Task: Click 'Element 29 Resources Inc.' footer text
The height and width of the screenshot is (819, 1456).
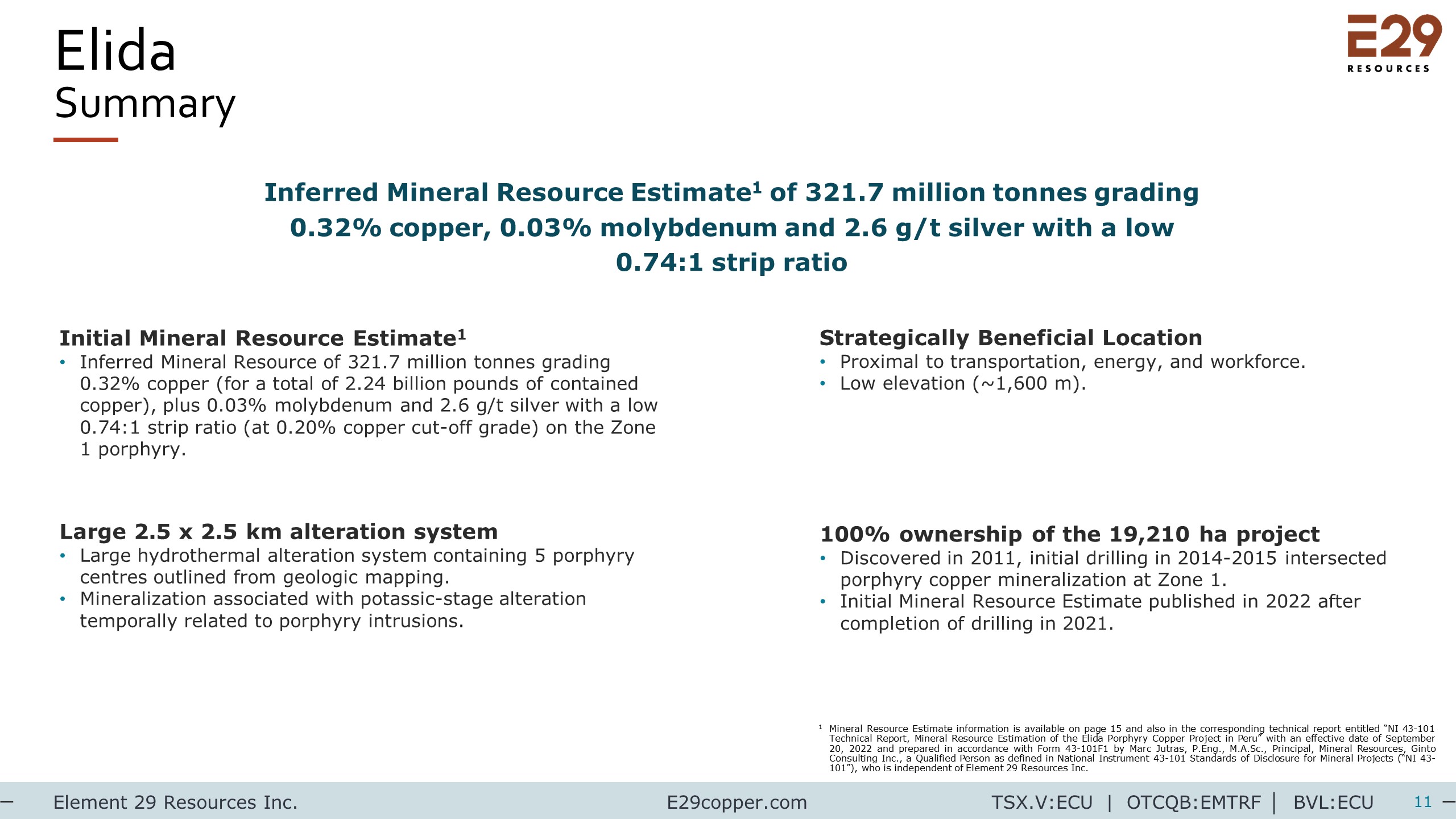Action: coord(175,803)
